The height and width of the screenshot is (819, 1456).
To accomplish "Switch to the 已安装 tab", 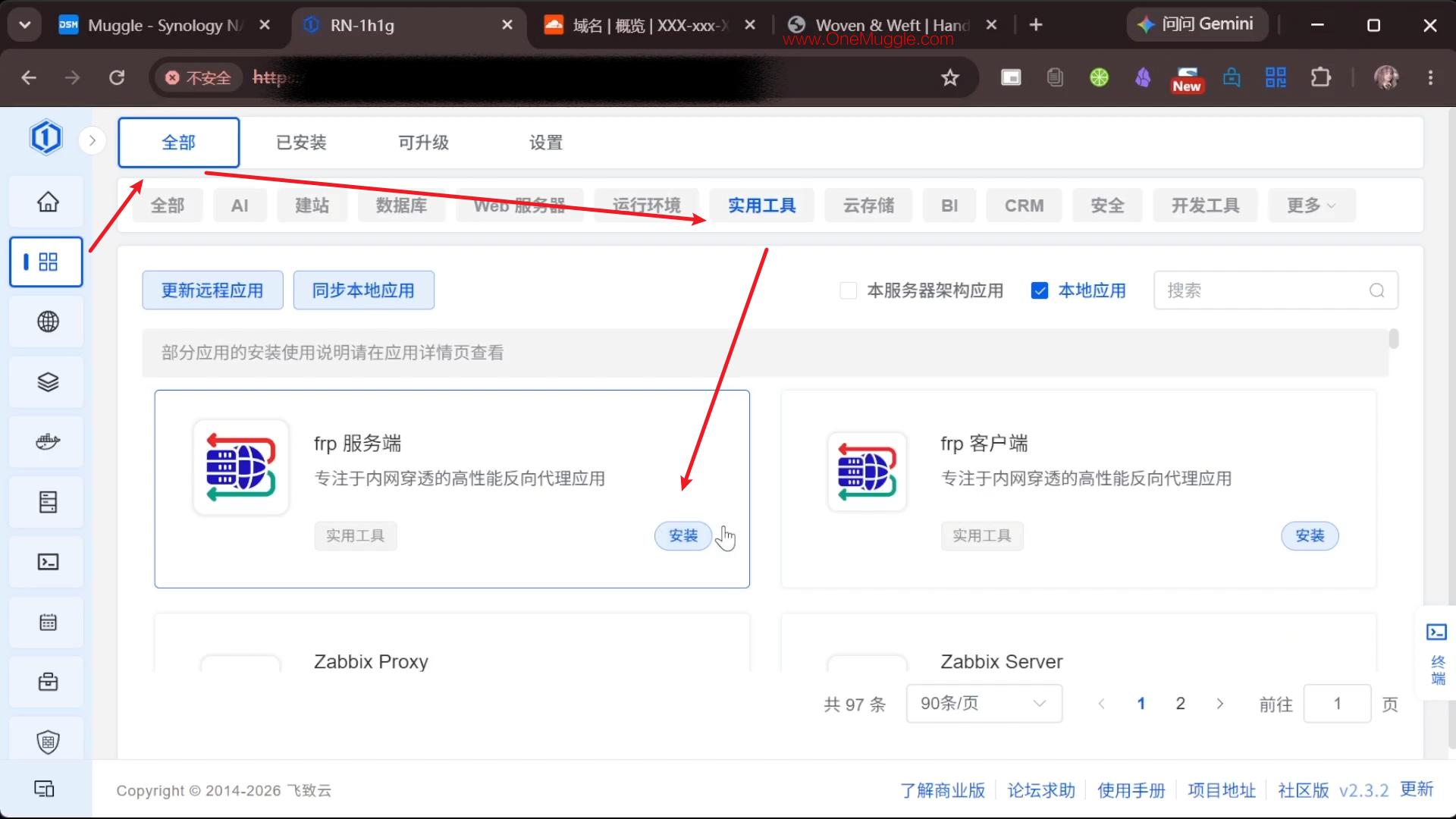I will point(301,143).
